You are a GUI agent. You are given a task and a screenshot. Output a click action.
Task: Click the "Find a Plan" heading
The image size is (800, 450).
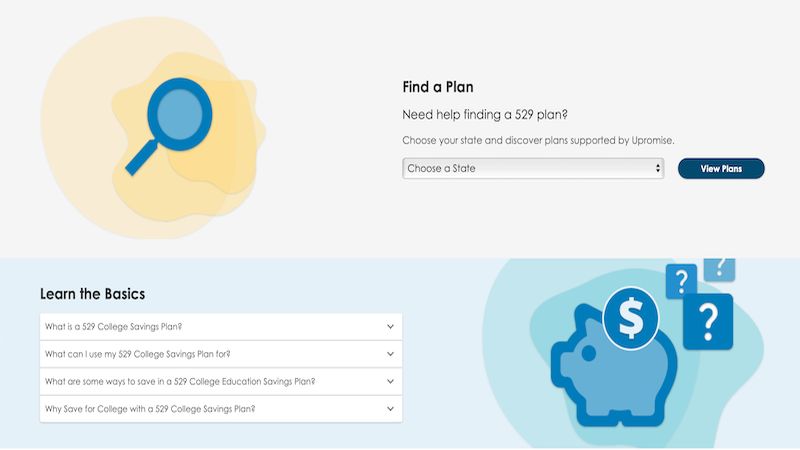pos(438,87)
